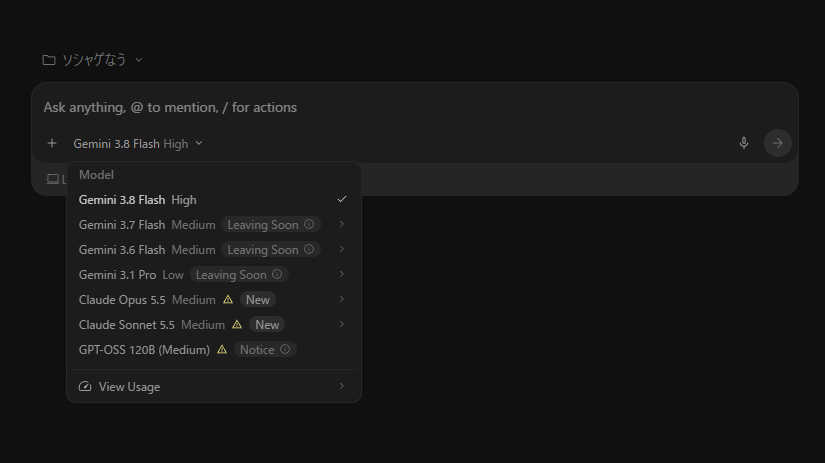Viewport: 825px width, 463px height.
Task: Click warning triangle next to Claude Sonnet 5.5
Action: click(237, 325)
